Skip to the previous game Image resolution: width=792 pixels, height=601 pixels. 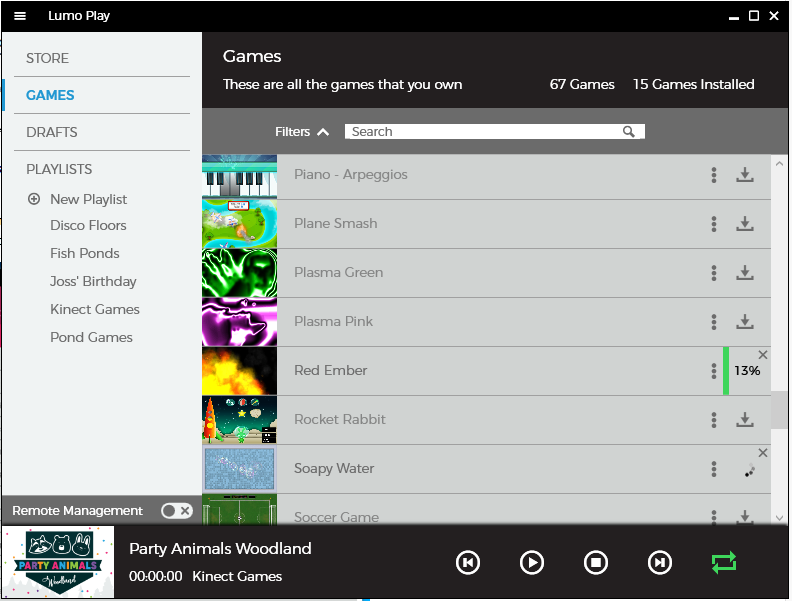468,563
